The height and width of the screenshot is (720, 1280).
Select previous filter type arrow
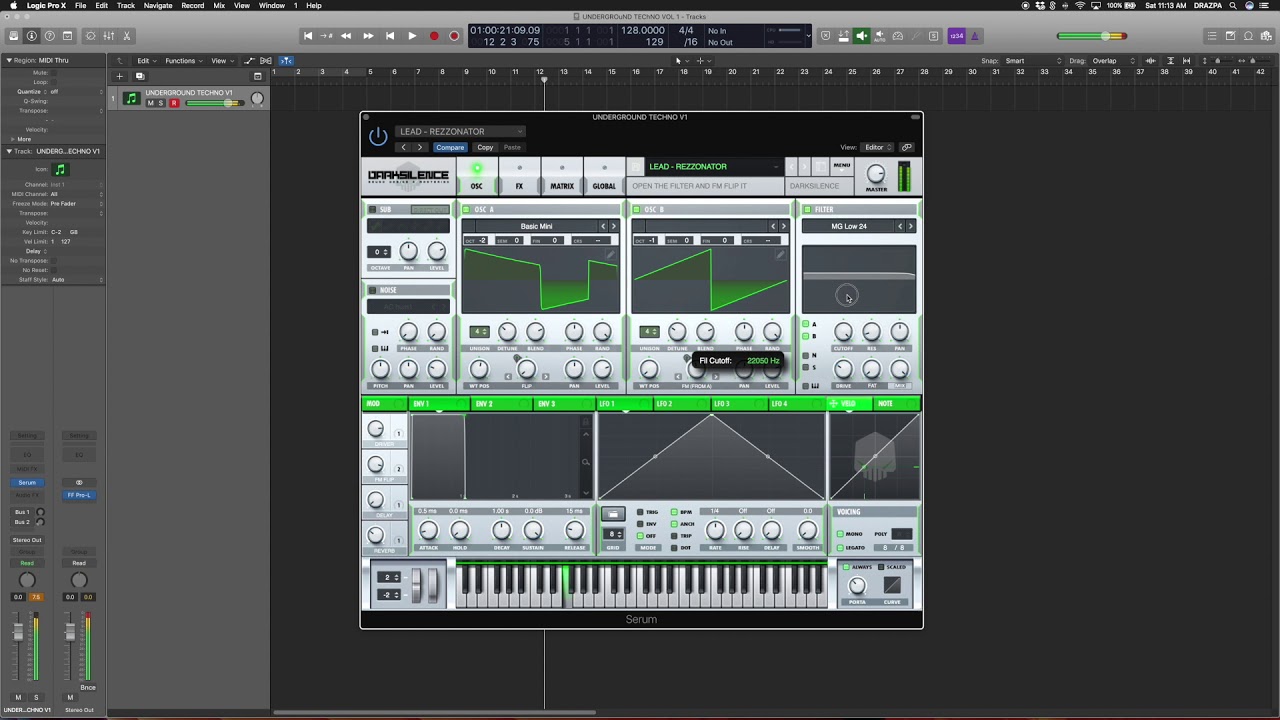899,226
